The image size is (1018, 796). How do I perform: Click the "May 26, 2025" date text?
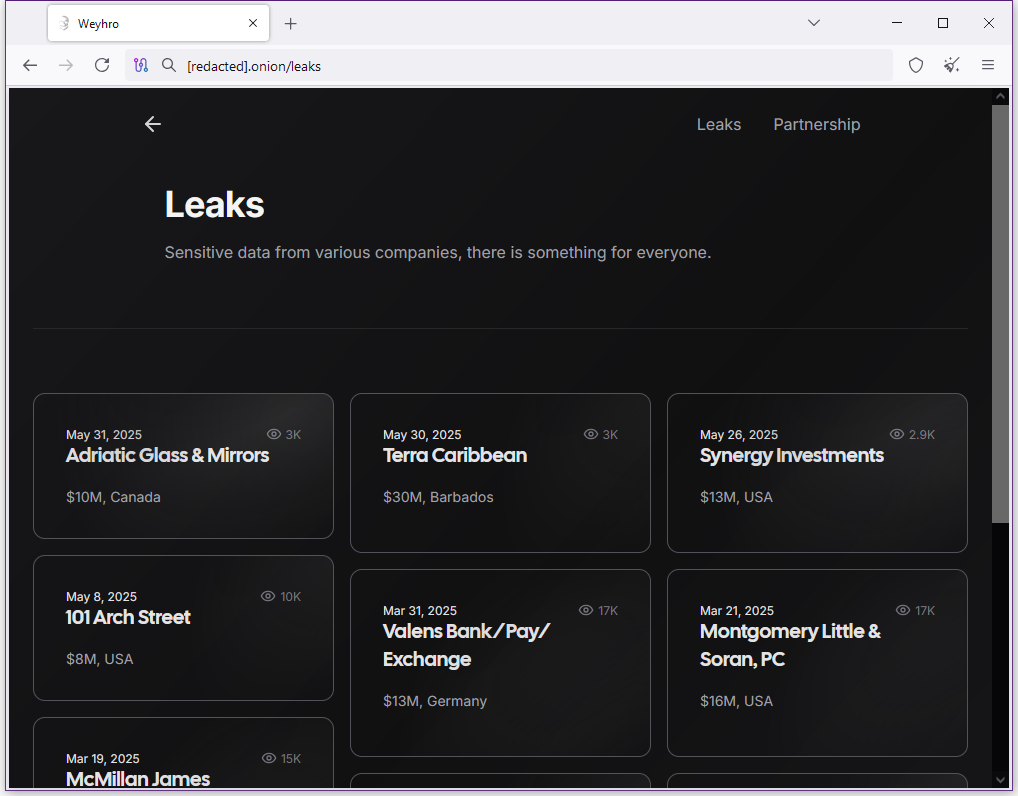739,434
